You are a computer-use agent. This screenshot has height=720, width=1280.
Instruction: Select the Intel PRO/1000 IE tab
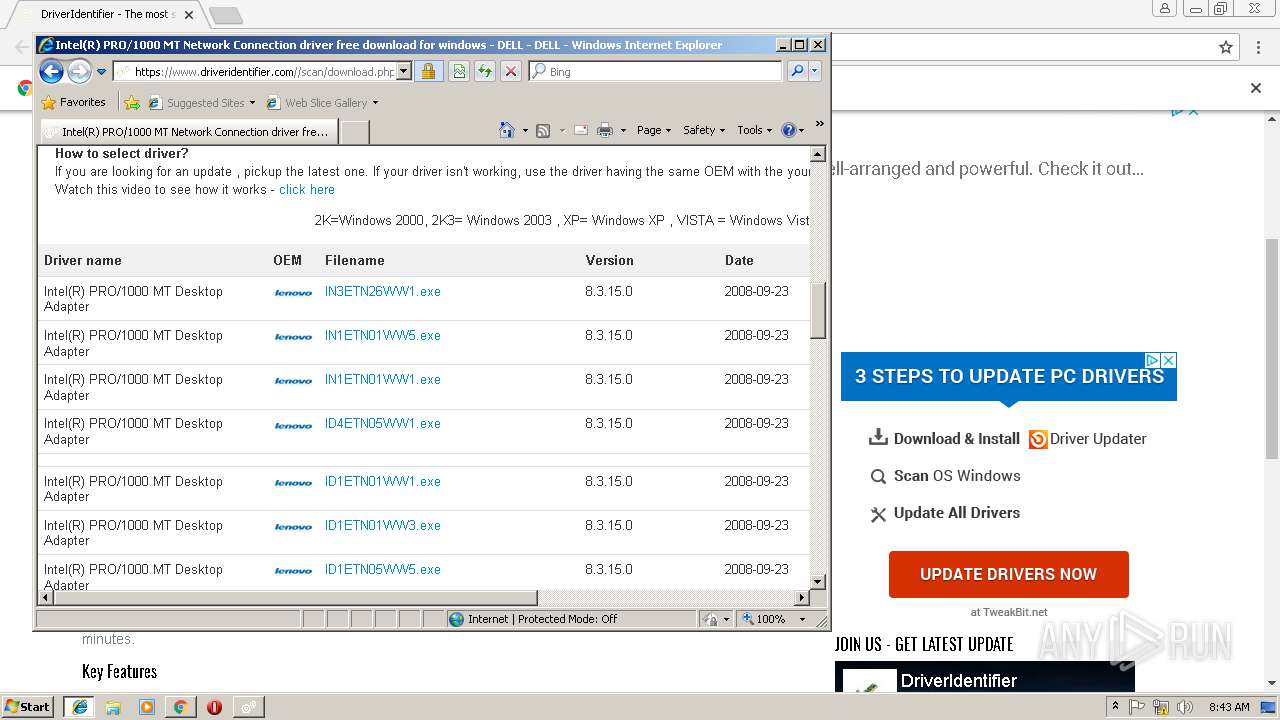click(188, 131)
